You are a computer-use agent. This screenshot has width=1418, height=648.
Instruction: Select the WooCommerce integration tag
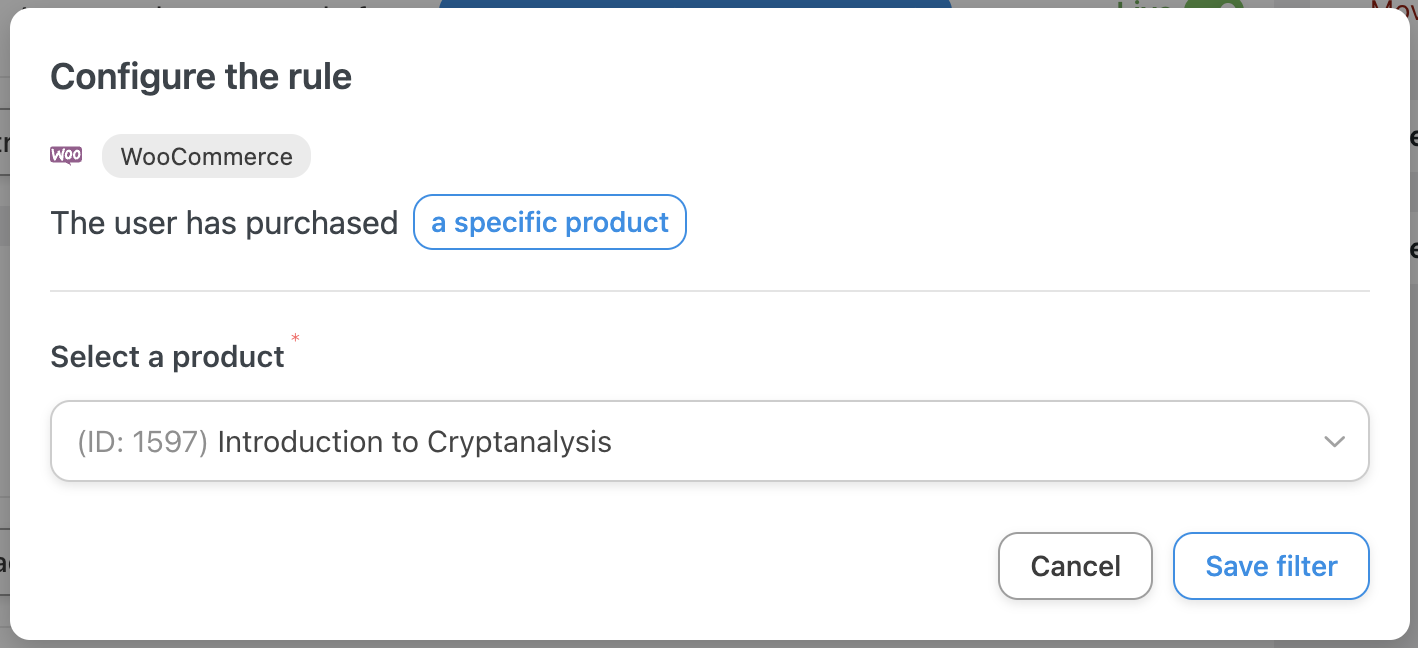tap(206, 156)
